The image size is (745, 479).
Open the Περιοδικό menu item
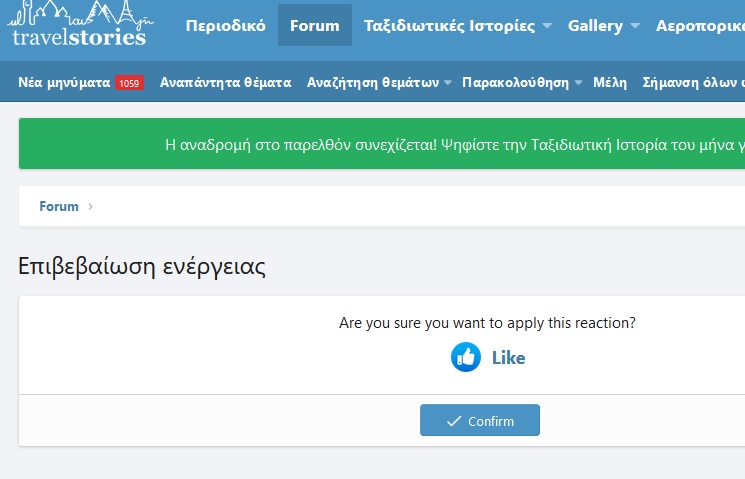225,26
